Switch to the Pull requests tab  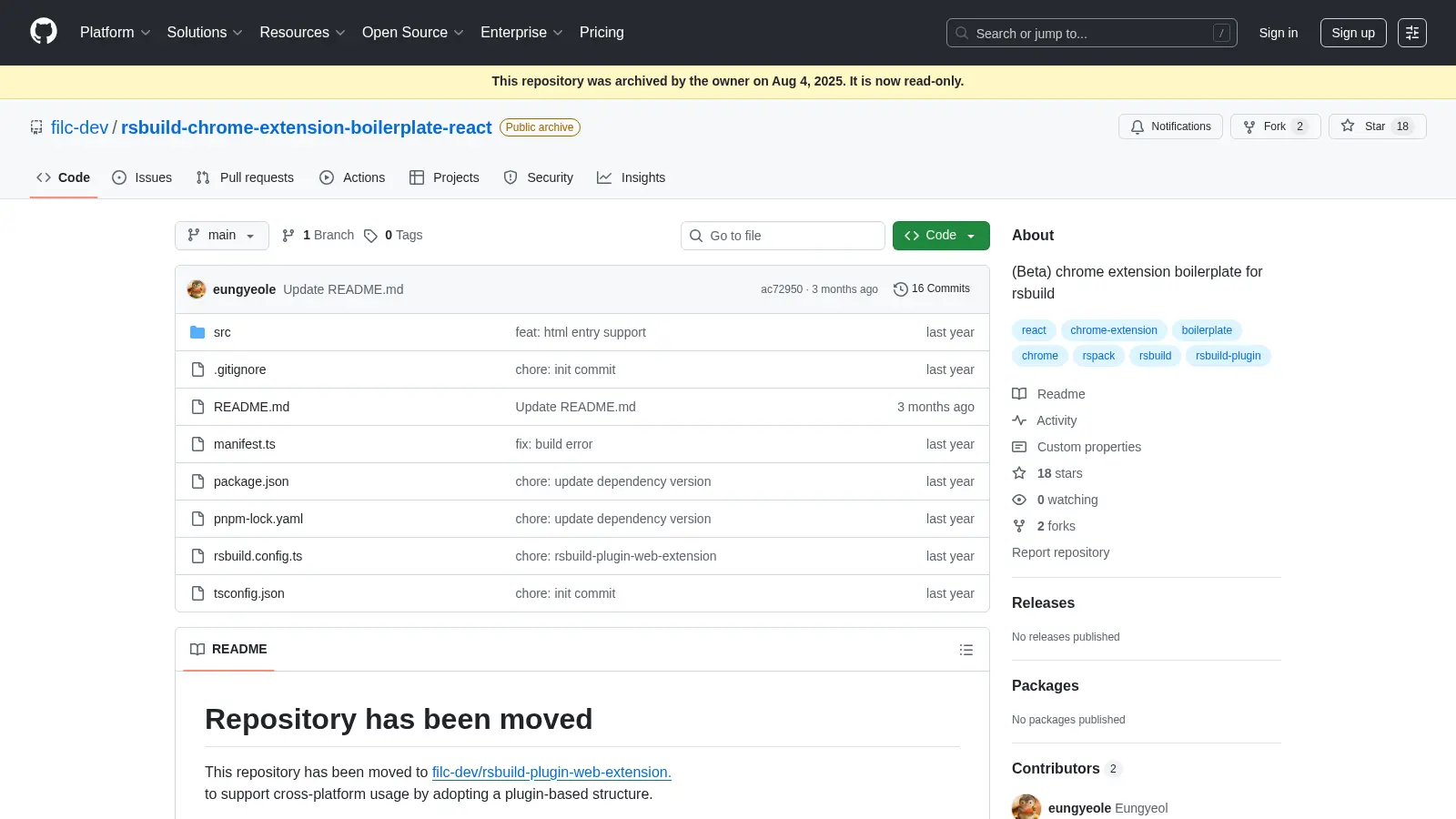(x=245, y=177)
